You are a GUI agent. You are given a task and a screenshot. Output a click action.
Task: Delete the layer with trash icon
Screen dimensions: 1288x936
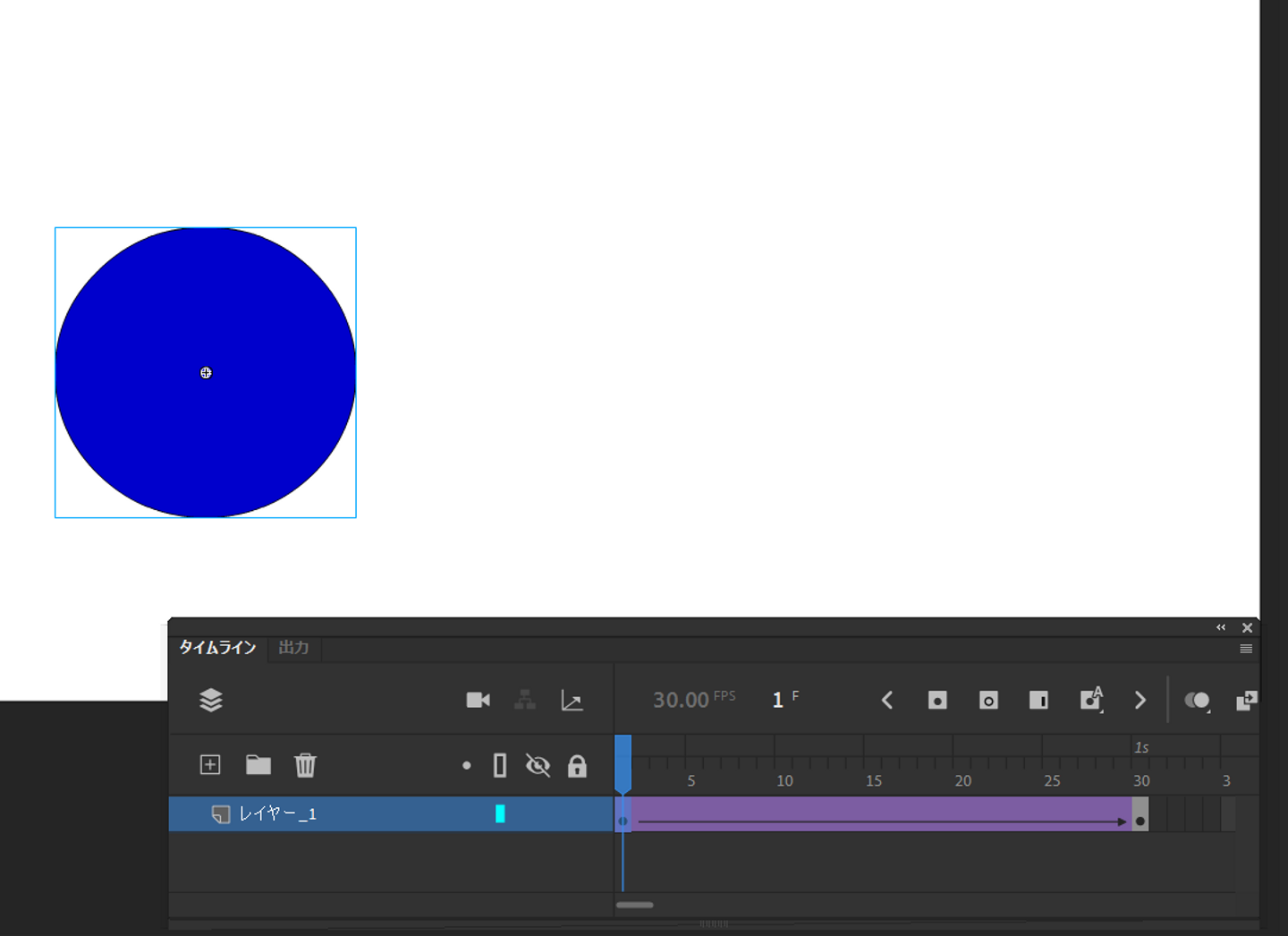tap(305, 765)
